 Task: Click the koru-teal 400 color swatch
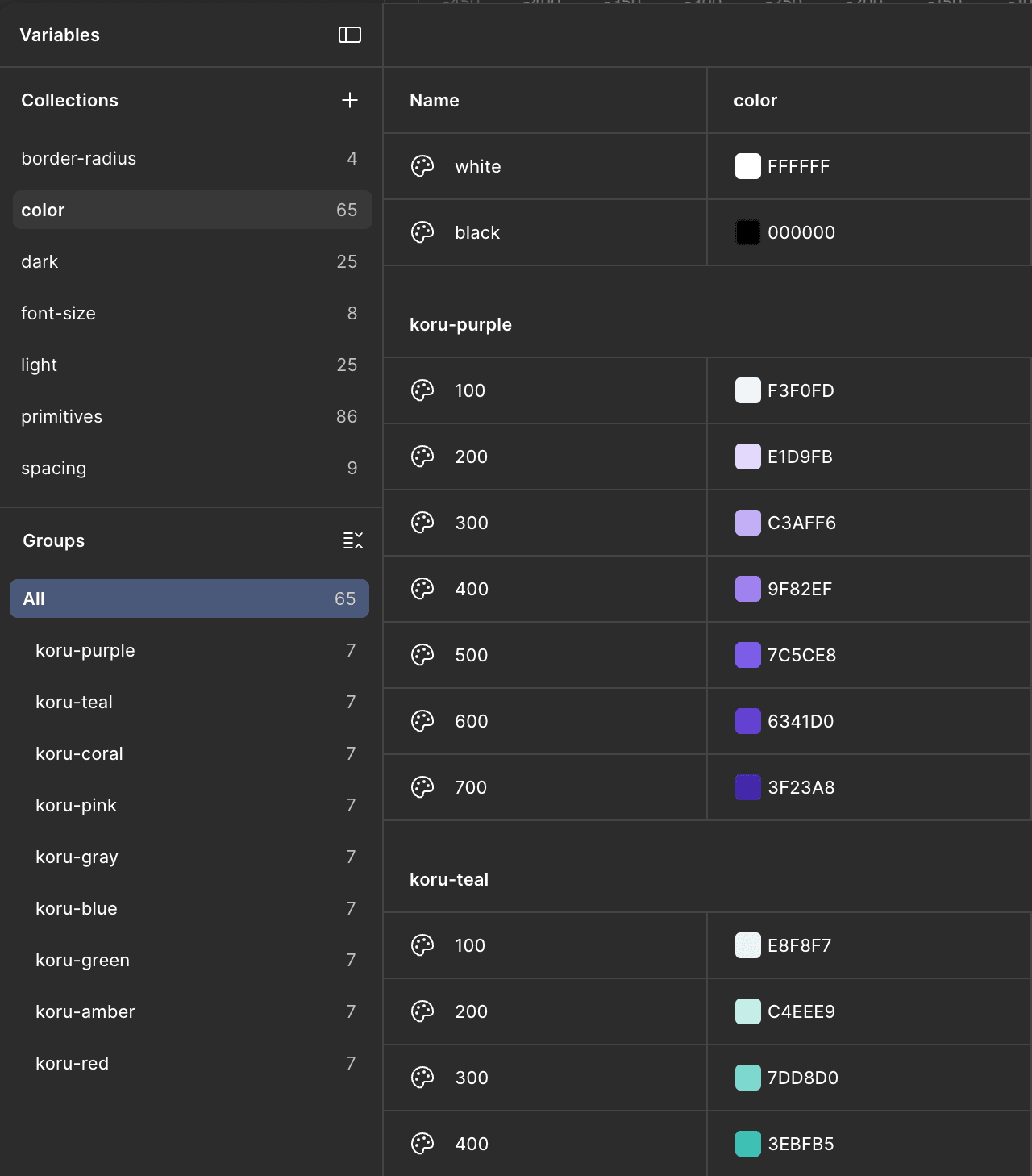(747, 1144)
